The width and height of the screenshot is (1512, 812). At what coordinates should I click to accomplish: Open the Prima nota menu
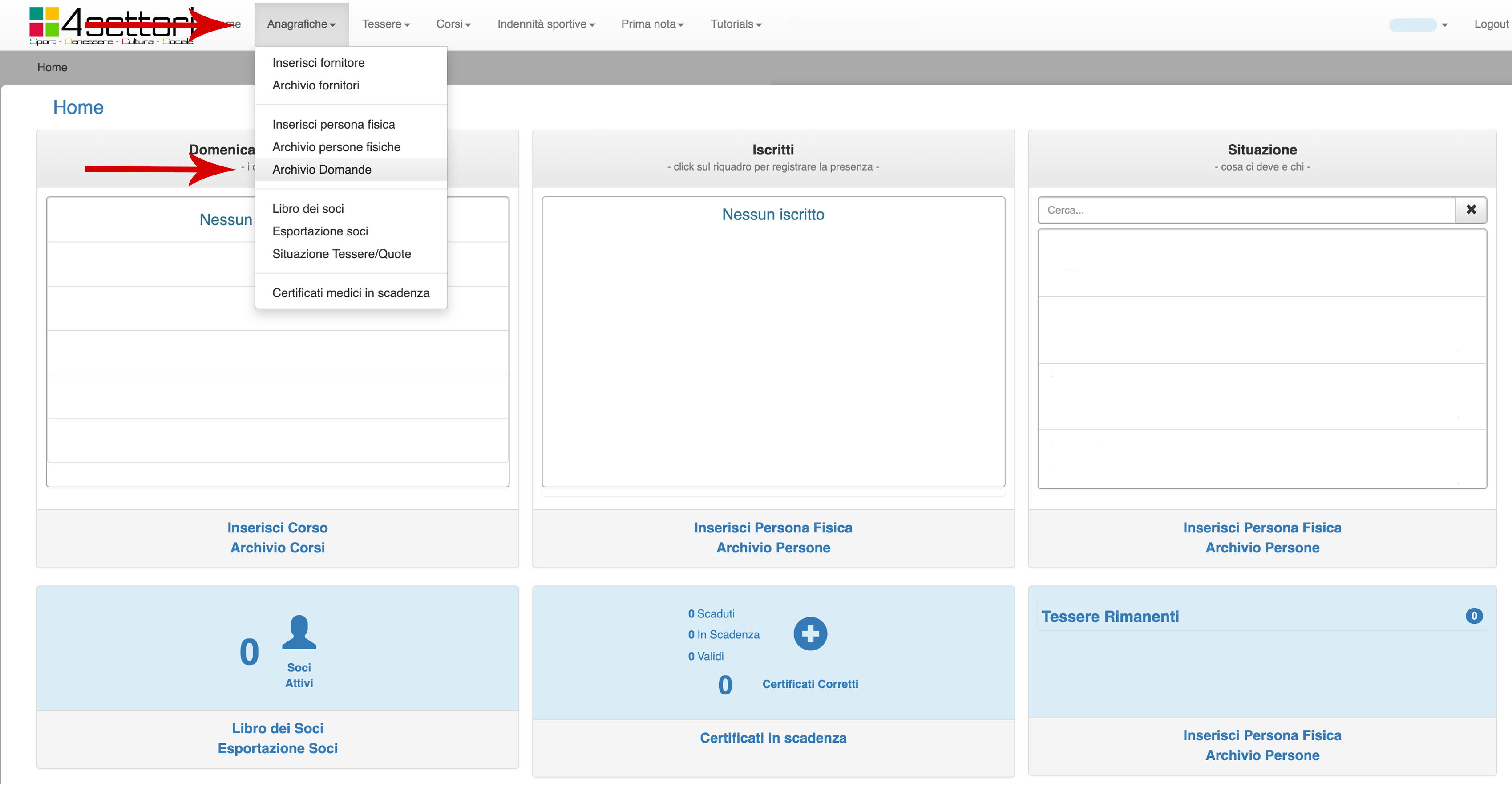pos(652,24)
